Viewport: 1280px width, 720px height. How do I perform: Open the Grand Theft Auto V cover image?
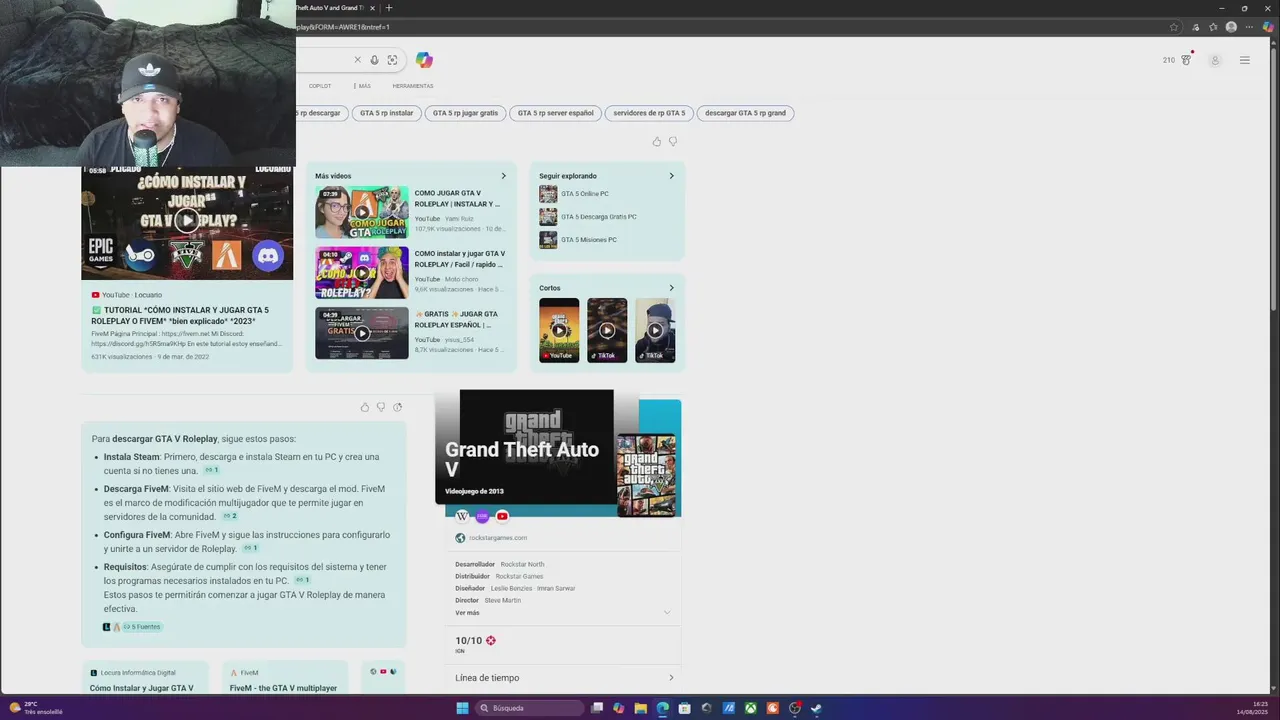coord(646,474)
